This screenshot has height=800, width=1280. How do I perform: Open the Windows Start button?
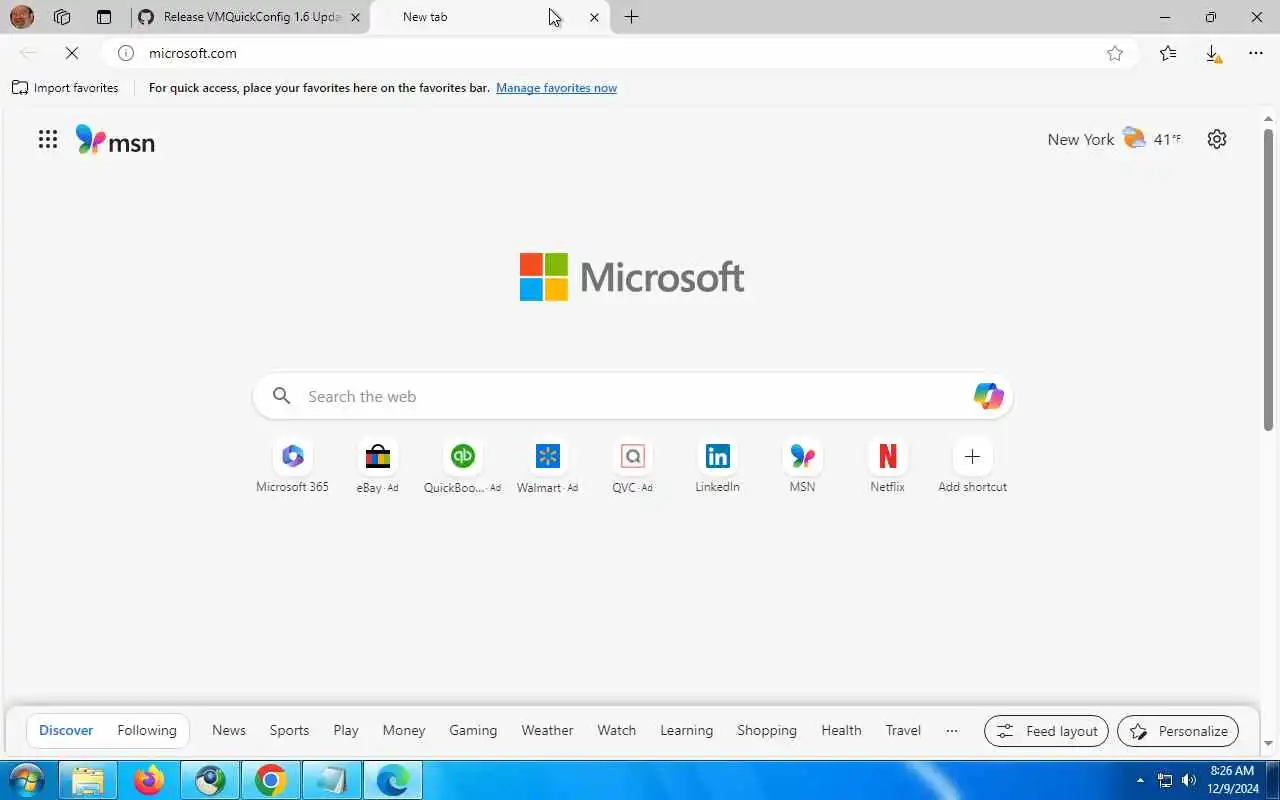(26, 780)
